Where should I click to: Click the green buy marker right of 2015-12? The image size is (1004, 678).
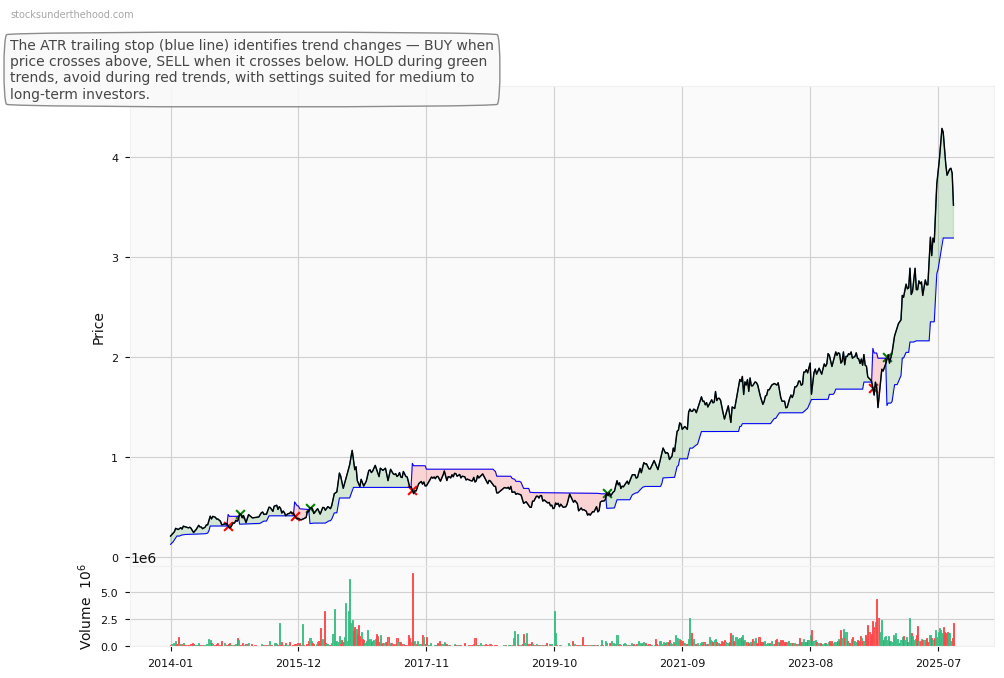click(x=310, y=508)
